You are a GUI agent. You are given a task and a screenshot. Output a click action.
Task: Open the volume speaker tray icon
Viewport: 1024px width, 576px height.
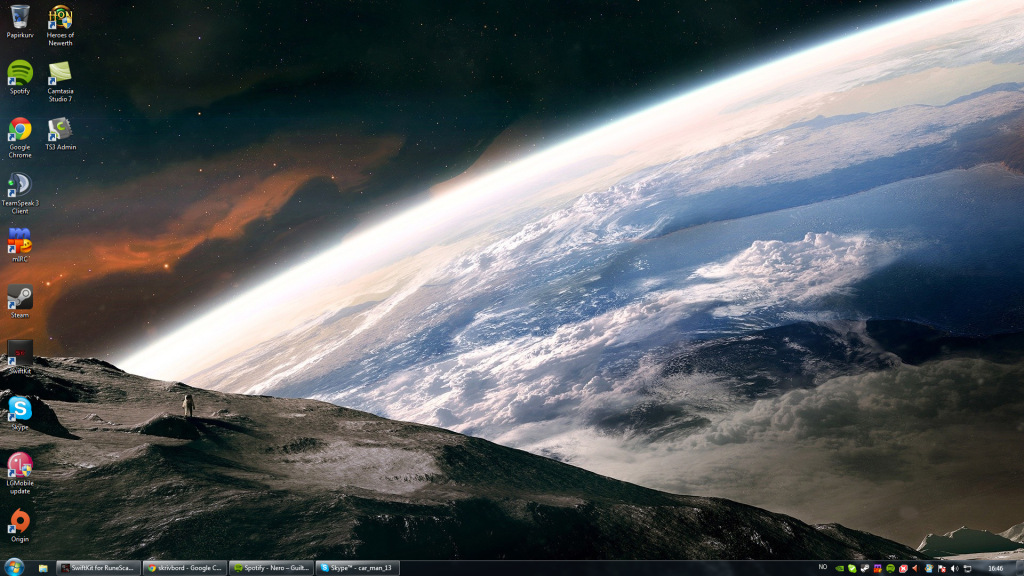(954, 568)
